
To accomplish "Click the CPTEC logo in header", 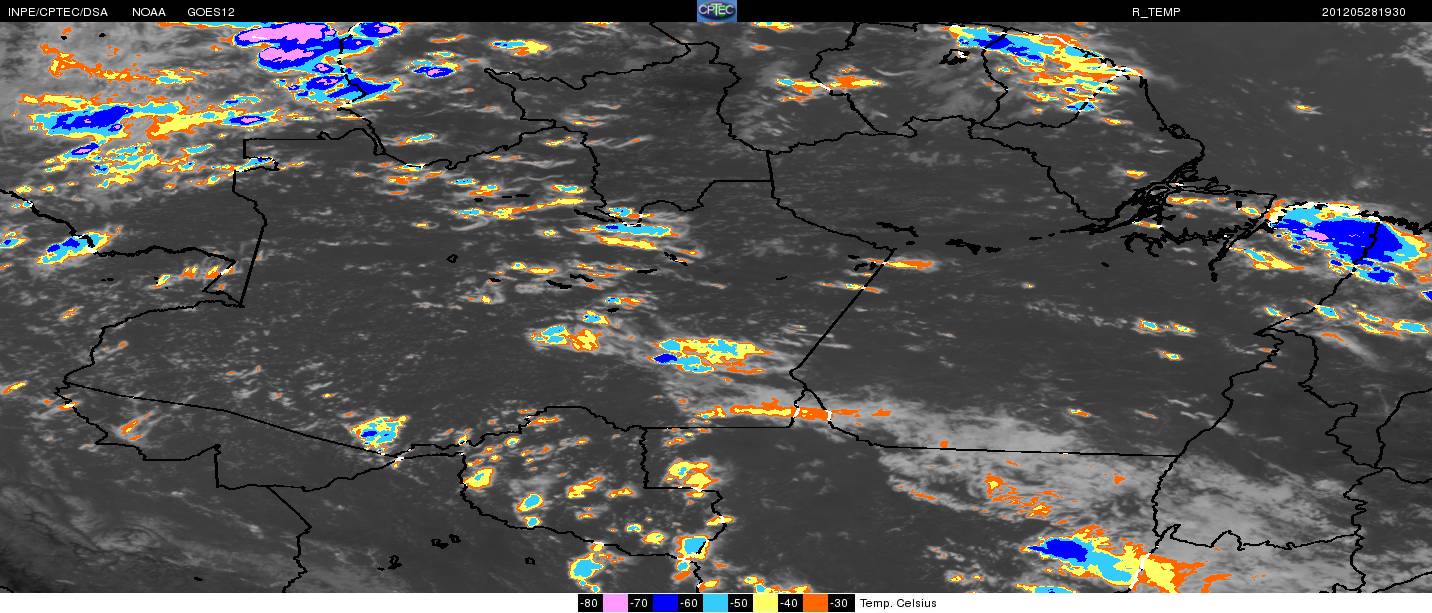I will tap(716, 11).
